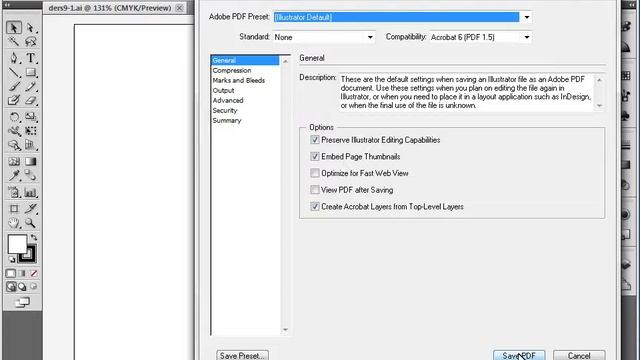This screenshot has height=360, width=640.
Task: Activate the Paintbrush tool
Action: pyautogui.click(x=14, y=87)
